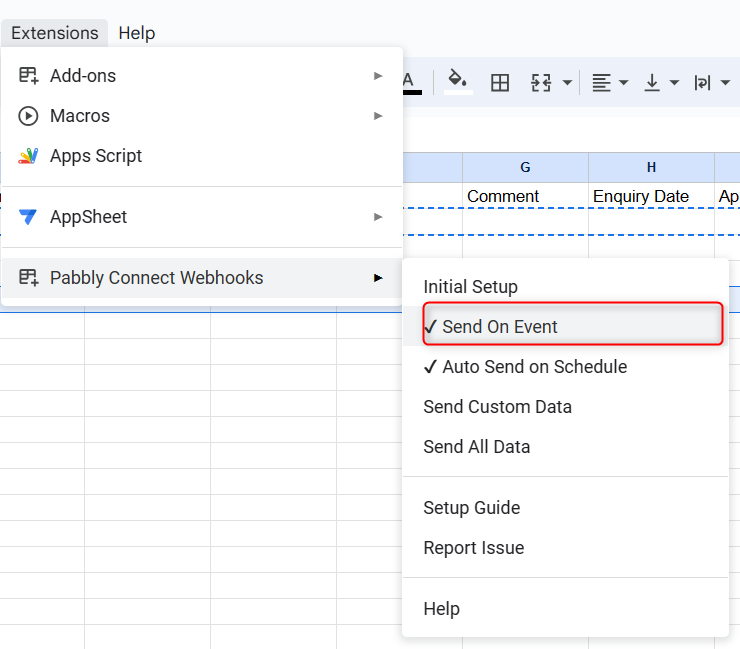The image size is (740, 649).
Task: Expand the AppSheet submenu arrow
Action: tap(378, 217)
